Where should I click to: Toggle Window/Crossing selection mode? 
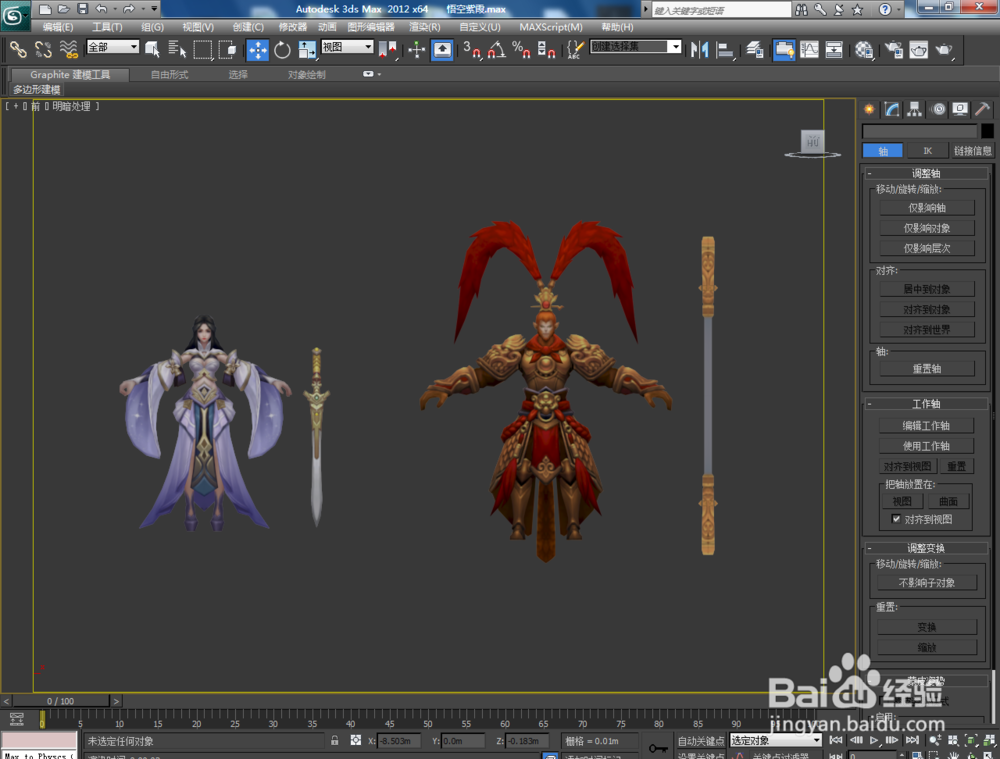[x=227, y=49]
